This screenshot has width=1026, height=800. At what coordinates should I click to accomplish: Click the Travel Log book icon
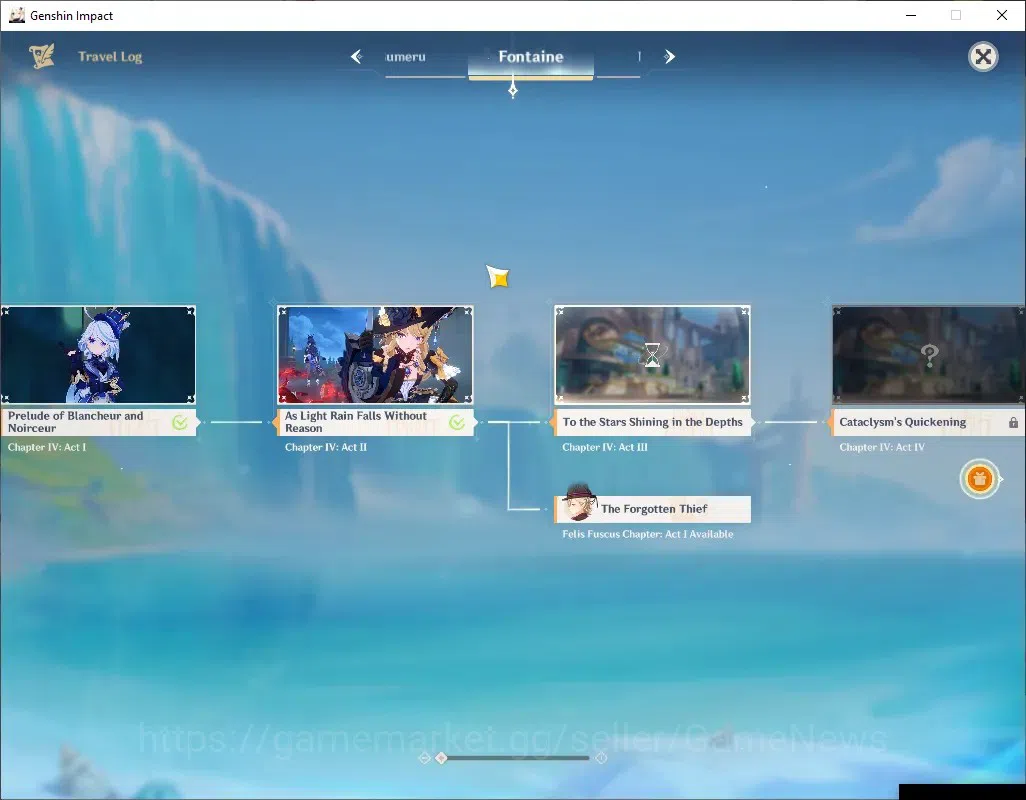tap(41, 56)
